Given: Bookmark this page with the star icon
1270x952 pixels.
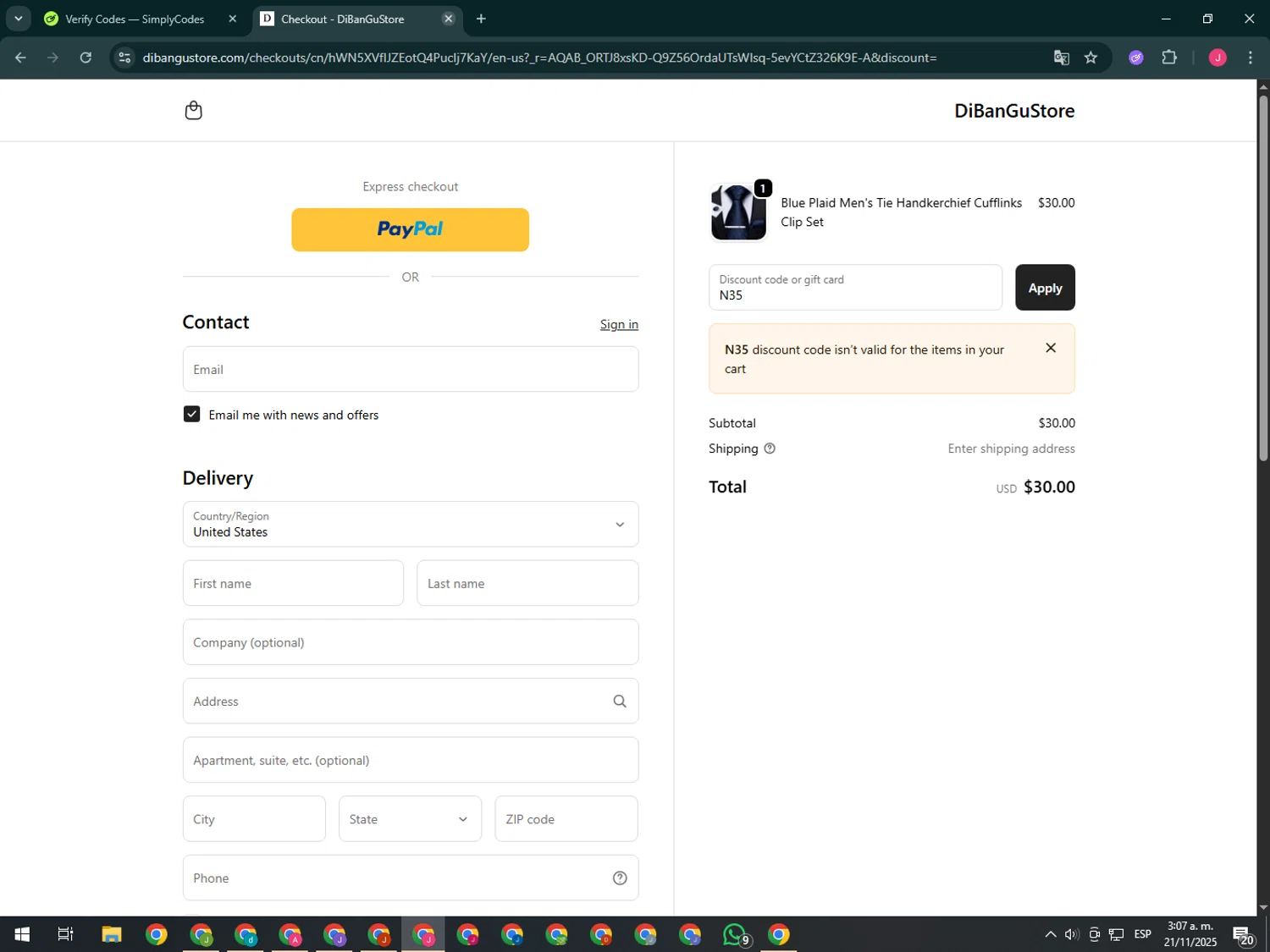Looking at the screenshot, I should (1091, 58).
